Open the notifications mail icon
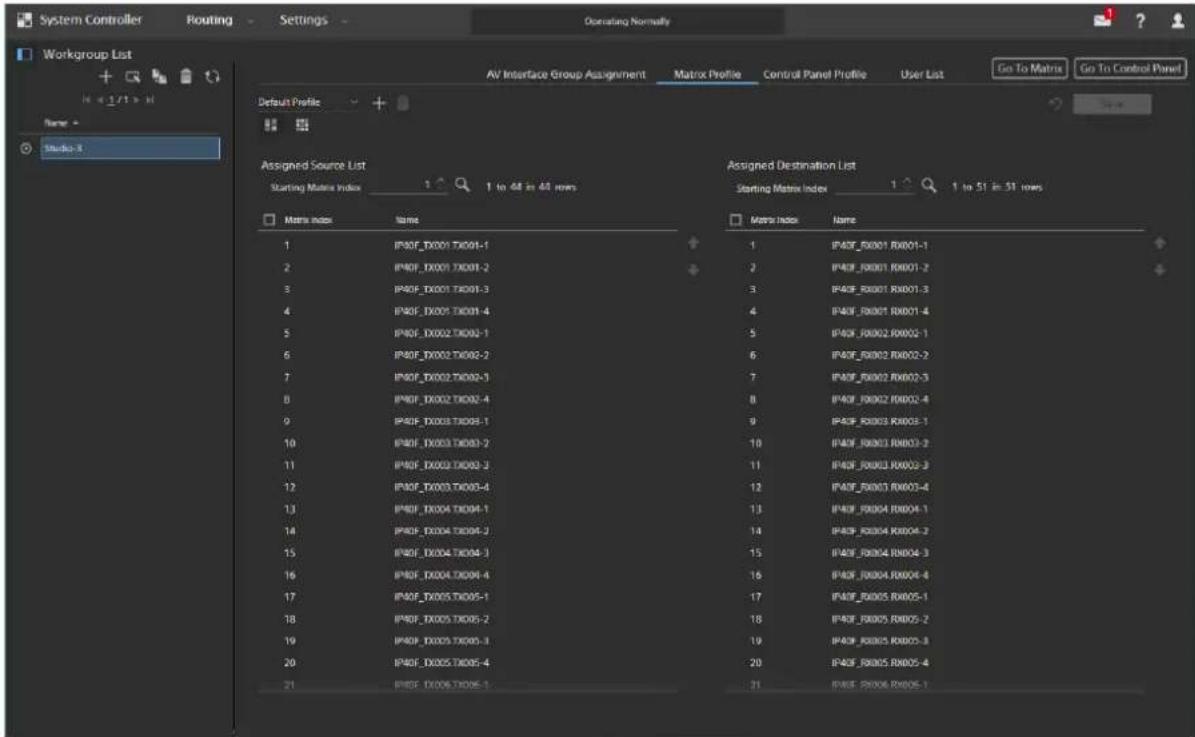This screenshot has height=737, width=1195. [x=1104, y=19]
